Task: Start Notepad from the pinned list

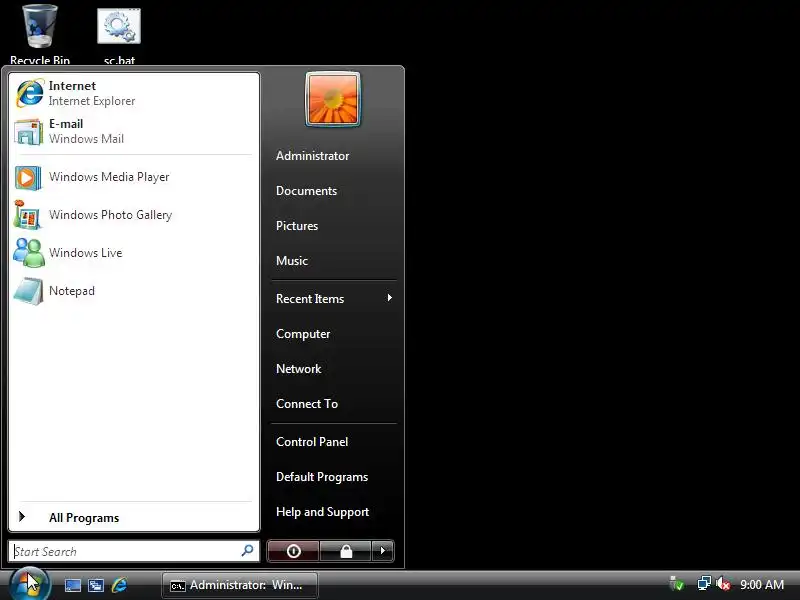Action: point(134,291)
